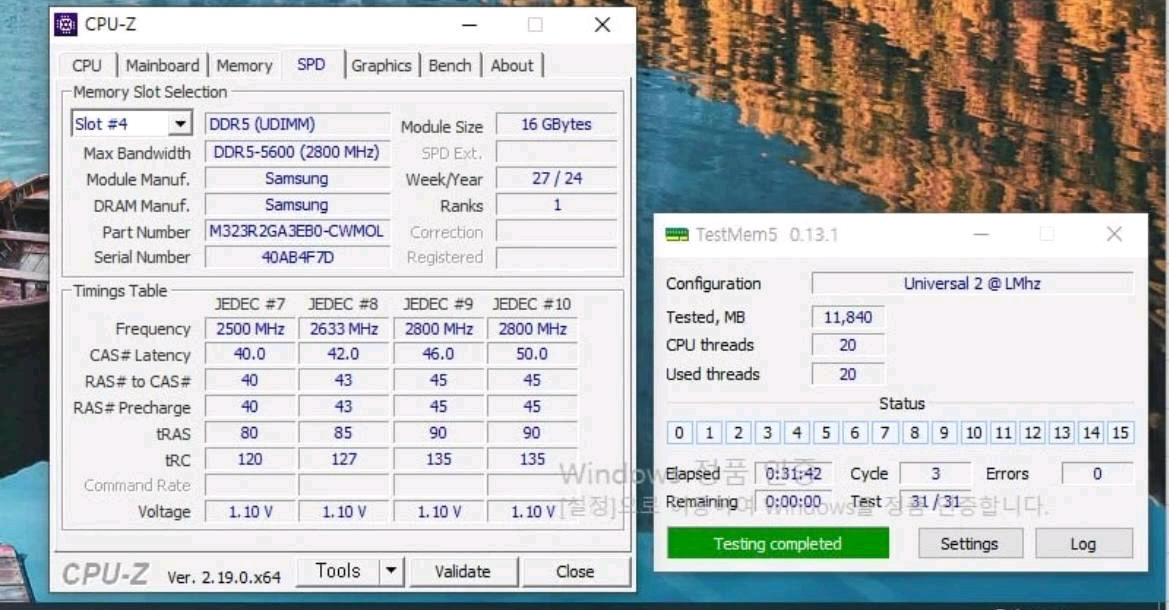Screen dimensions: 1169x610
Task: Click the Tools button in CPU-Z
Action: click(x=338, y=572)
